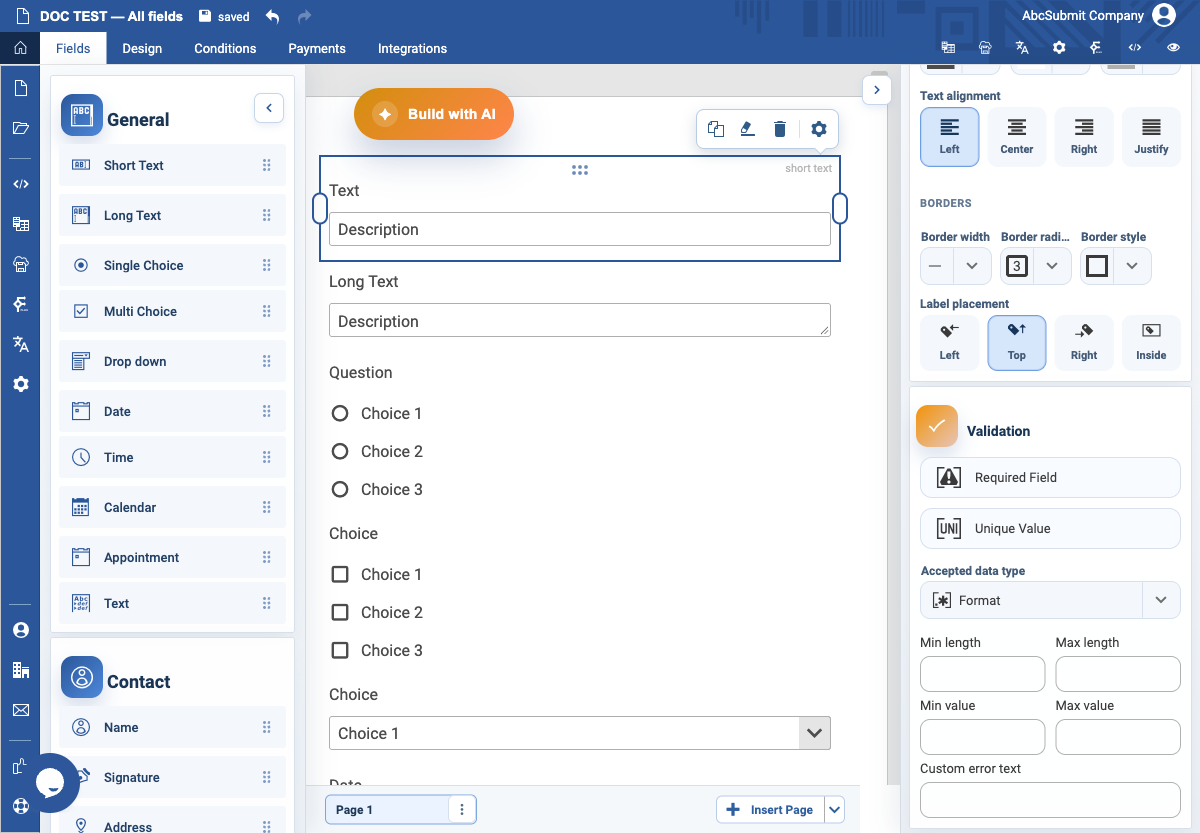
Task: Select the Choice 3 radio button
Action: pyautogui.click(x=340, y=489)
